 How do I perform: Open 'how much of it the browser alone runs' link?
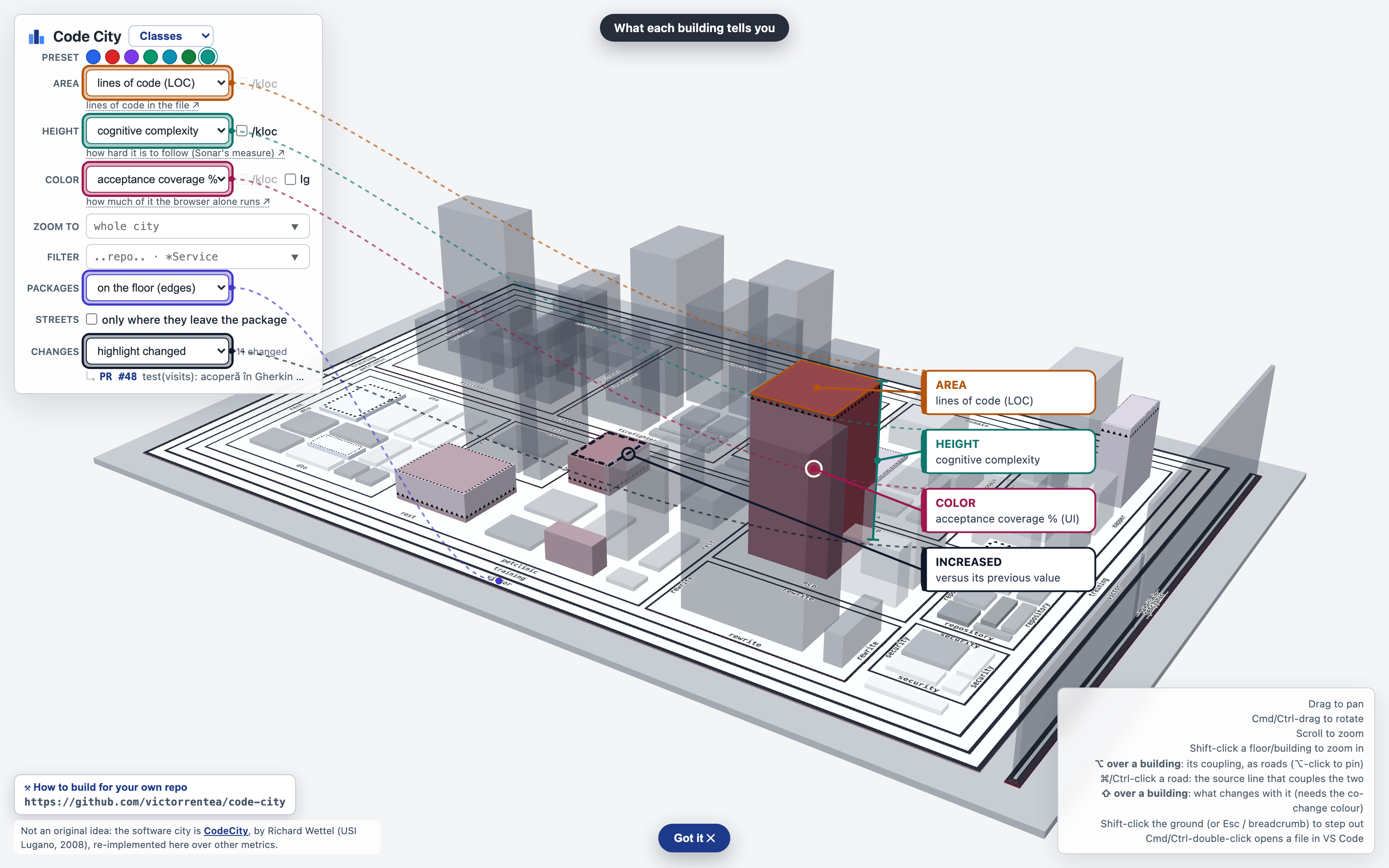tap(178, 201)
